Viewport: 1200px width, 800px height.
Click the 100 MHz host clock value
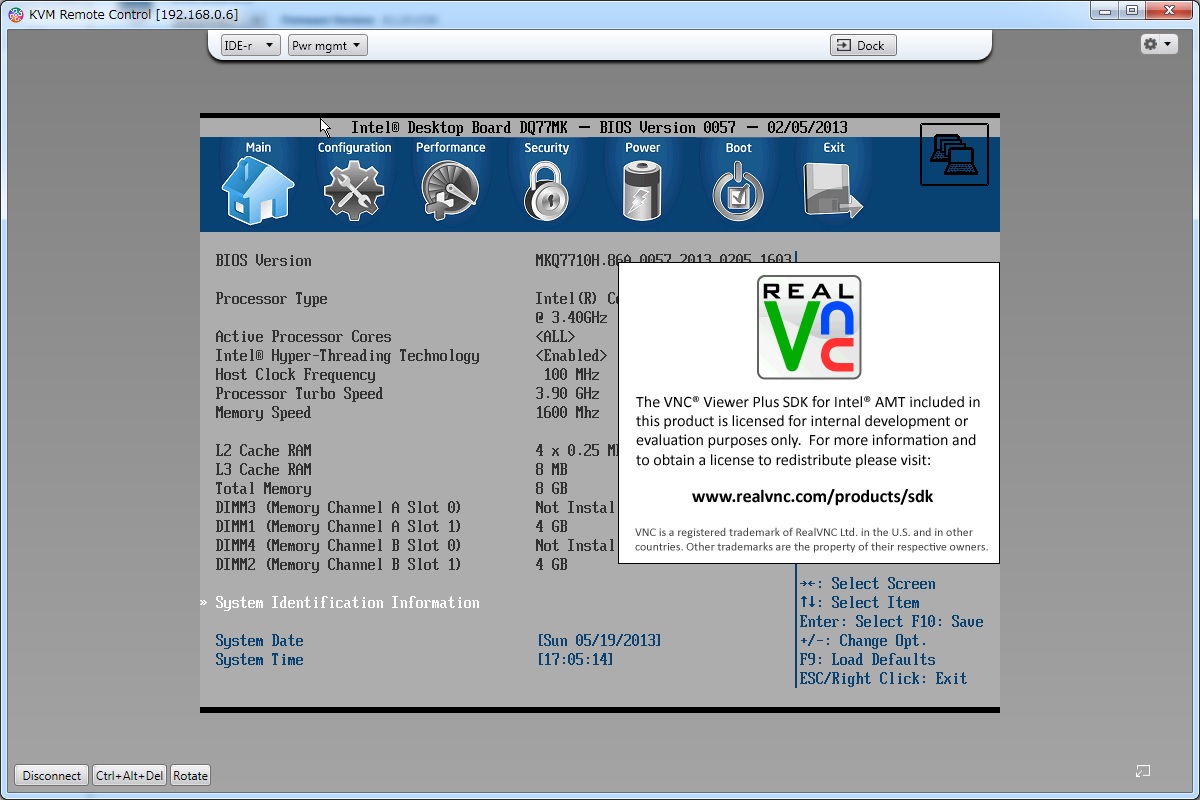[571, 374]
